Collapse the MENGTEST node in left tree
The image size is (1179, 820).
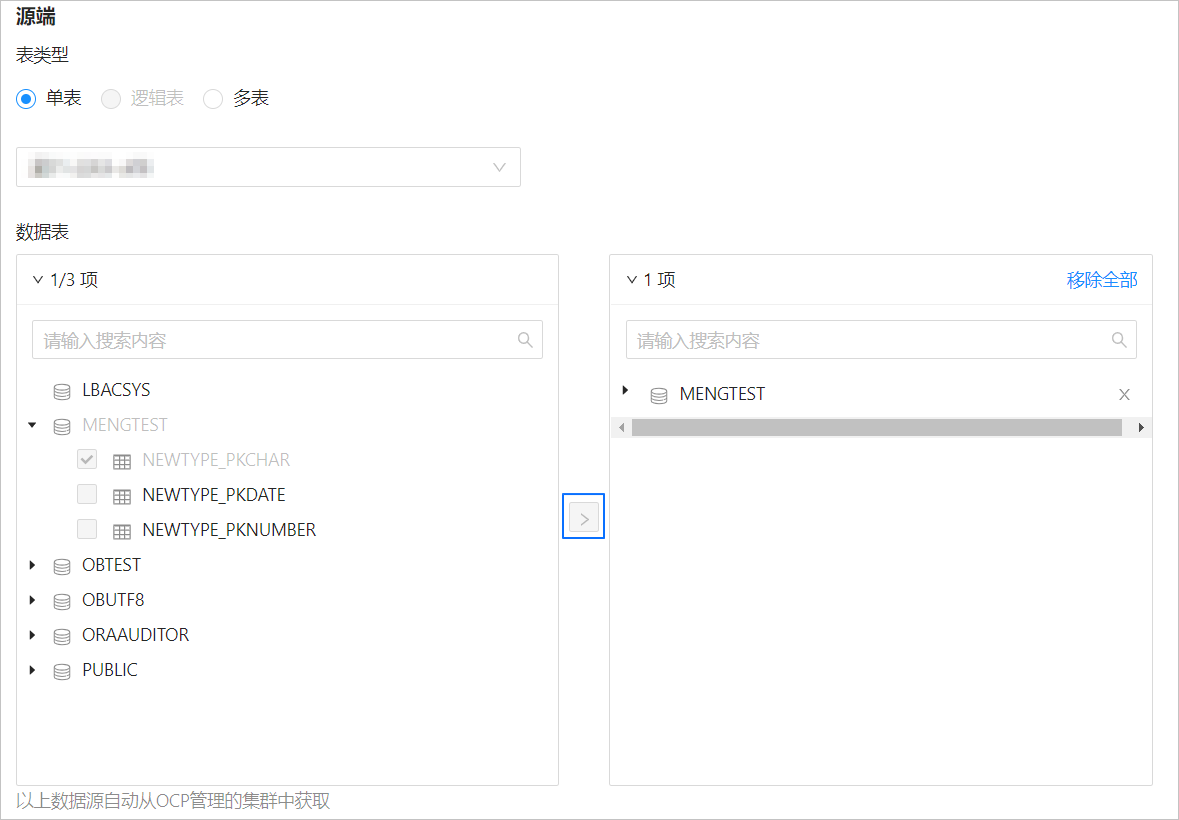tap(32, 425)
